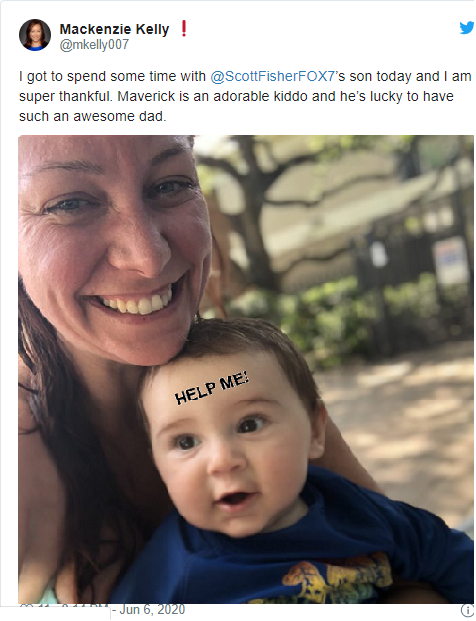The height and width of the screenshot is (621, 476).
Task: Open the tweet info icon
Action: [x=468, y=610]
